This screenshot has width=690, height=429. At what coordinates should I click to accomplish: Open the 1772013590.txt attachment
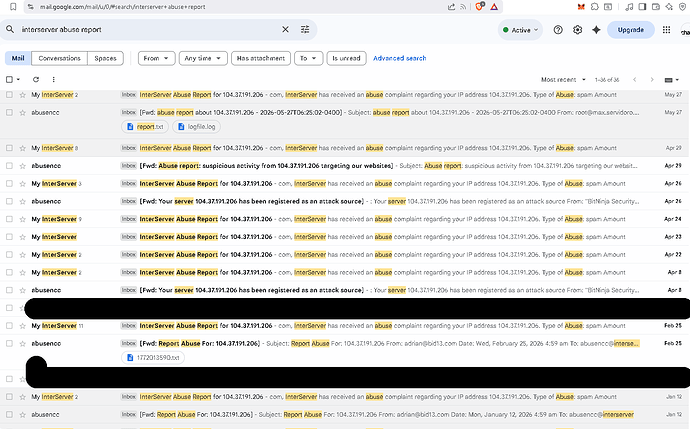[x=153, y=358]
